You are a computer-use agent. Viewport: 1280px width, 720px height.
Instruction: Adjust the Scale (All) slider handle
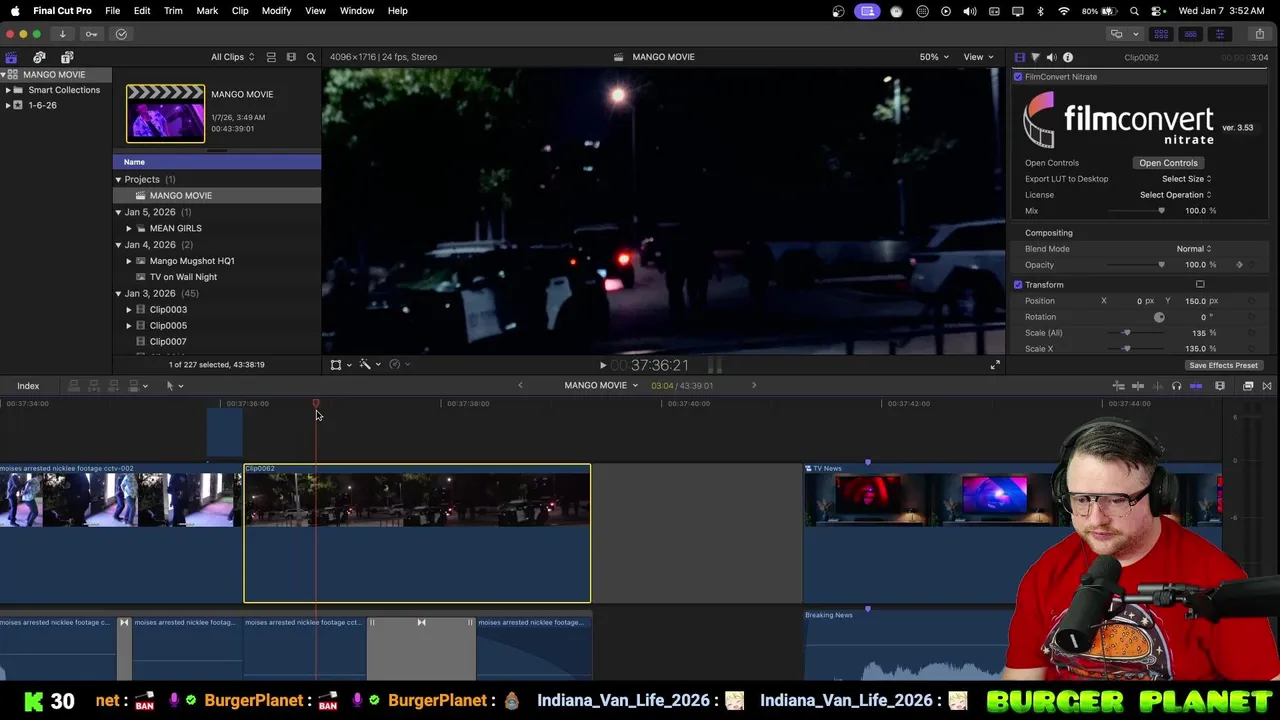tap(1127, 333)
